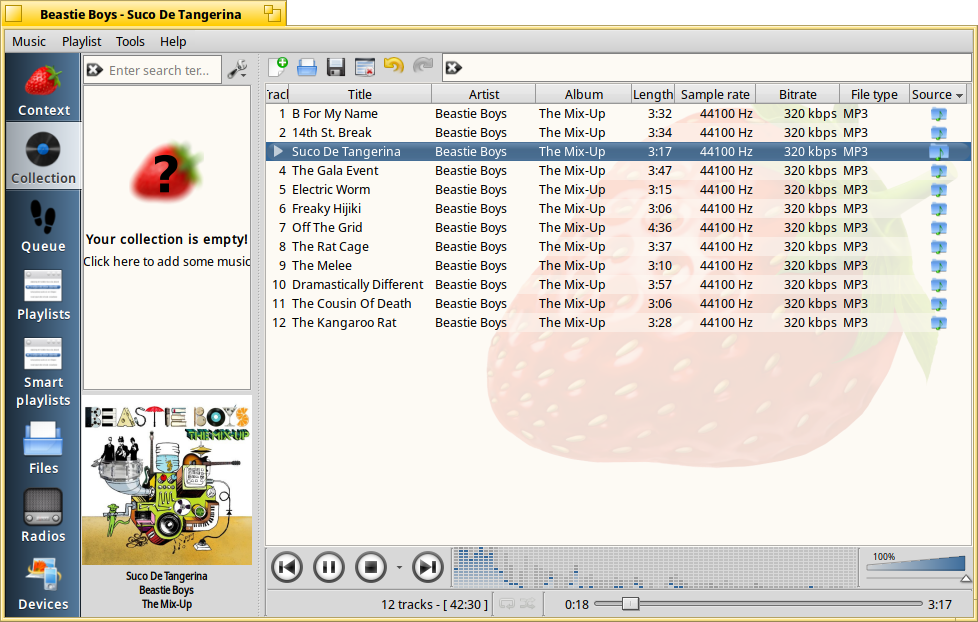Toggle shuffle mode in status bar
978x622 pixels.
click(x=528, y=604)
